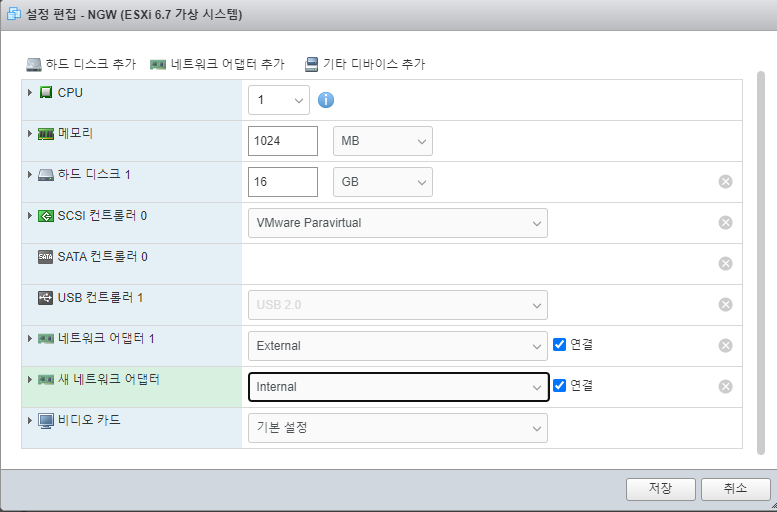The height and width of the screenshot is (512, 777).
Task: Click the hard disk size field showing 16
Action: pos(283,182)
